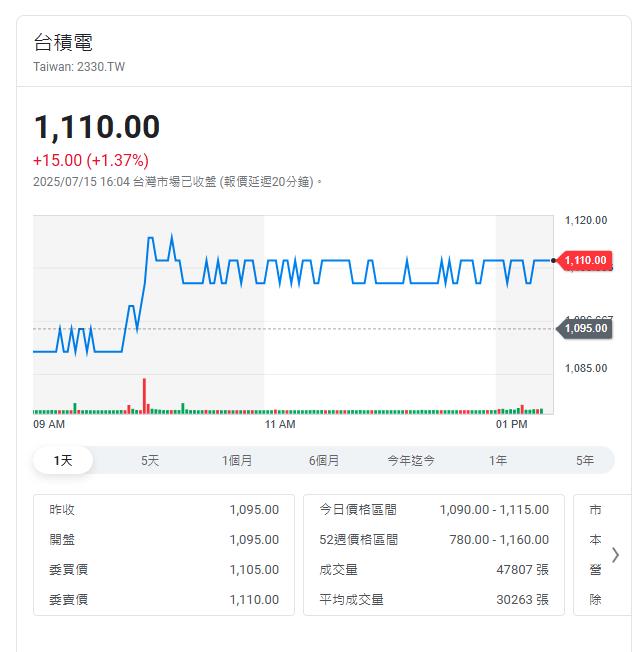The width and height of the screenshot is (643, 652).
Task: Click the 委買價 row label
Action: pos(68,569)
